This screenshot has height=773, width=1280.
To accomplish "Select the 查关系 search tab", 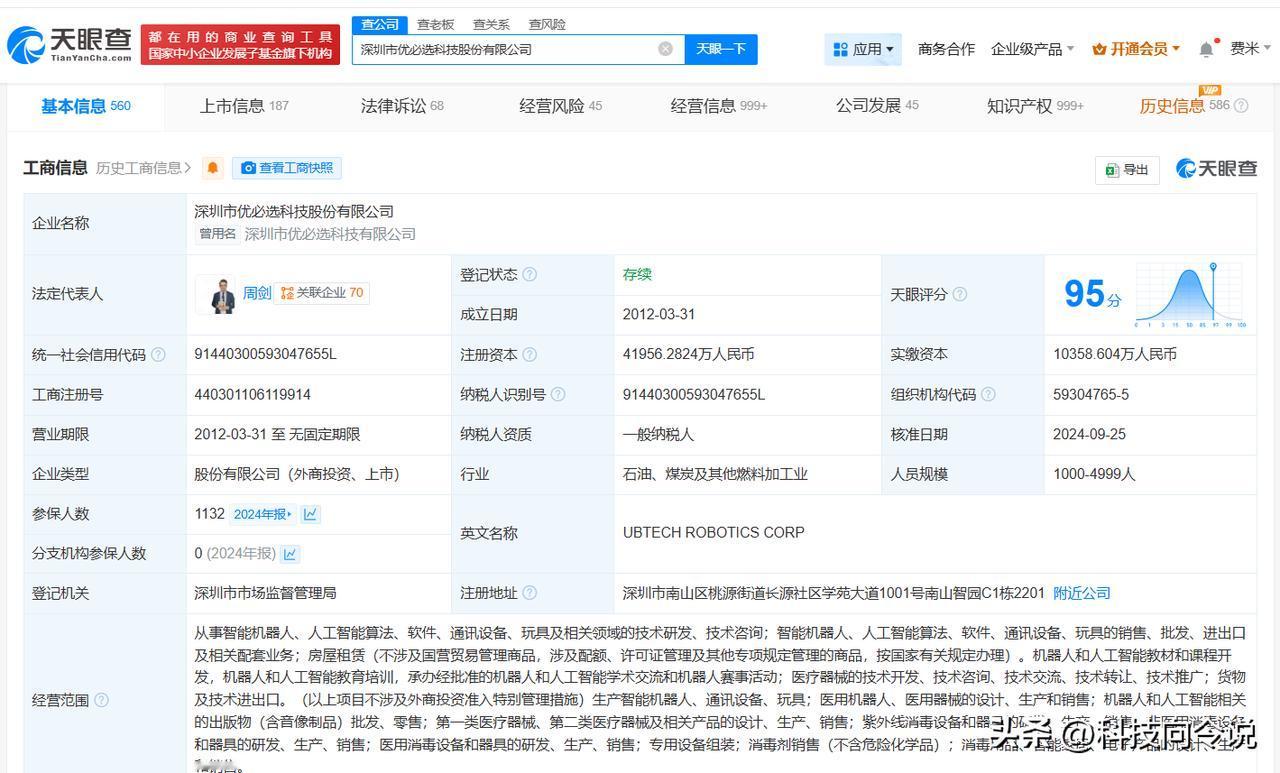I will point(491,24).
